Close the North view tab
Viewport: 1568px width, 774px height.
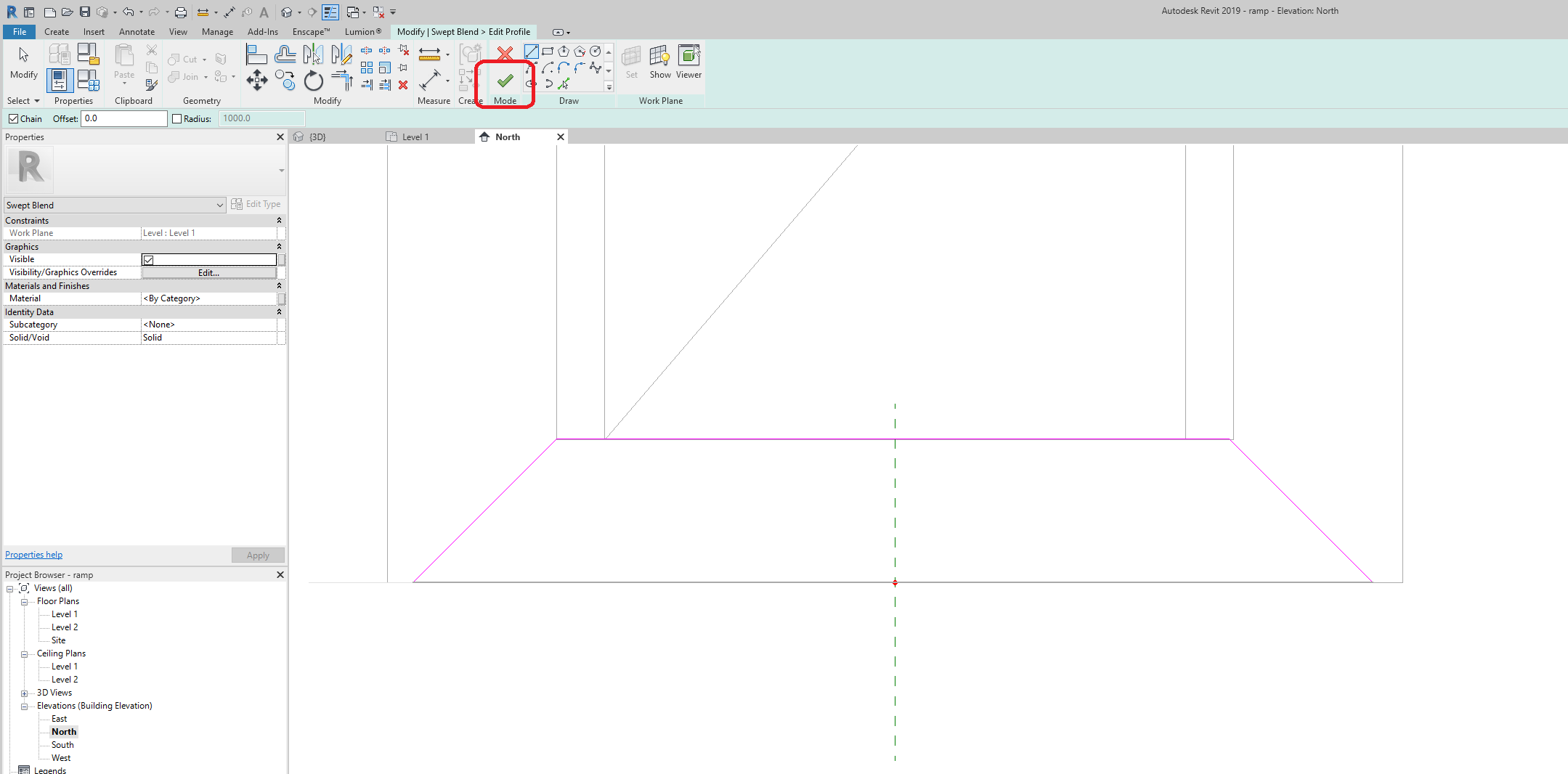click(560, 137)
